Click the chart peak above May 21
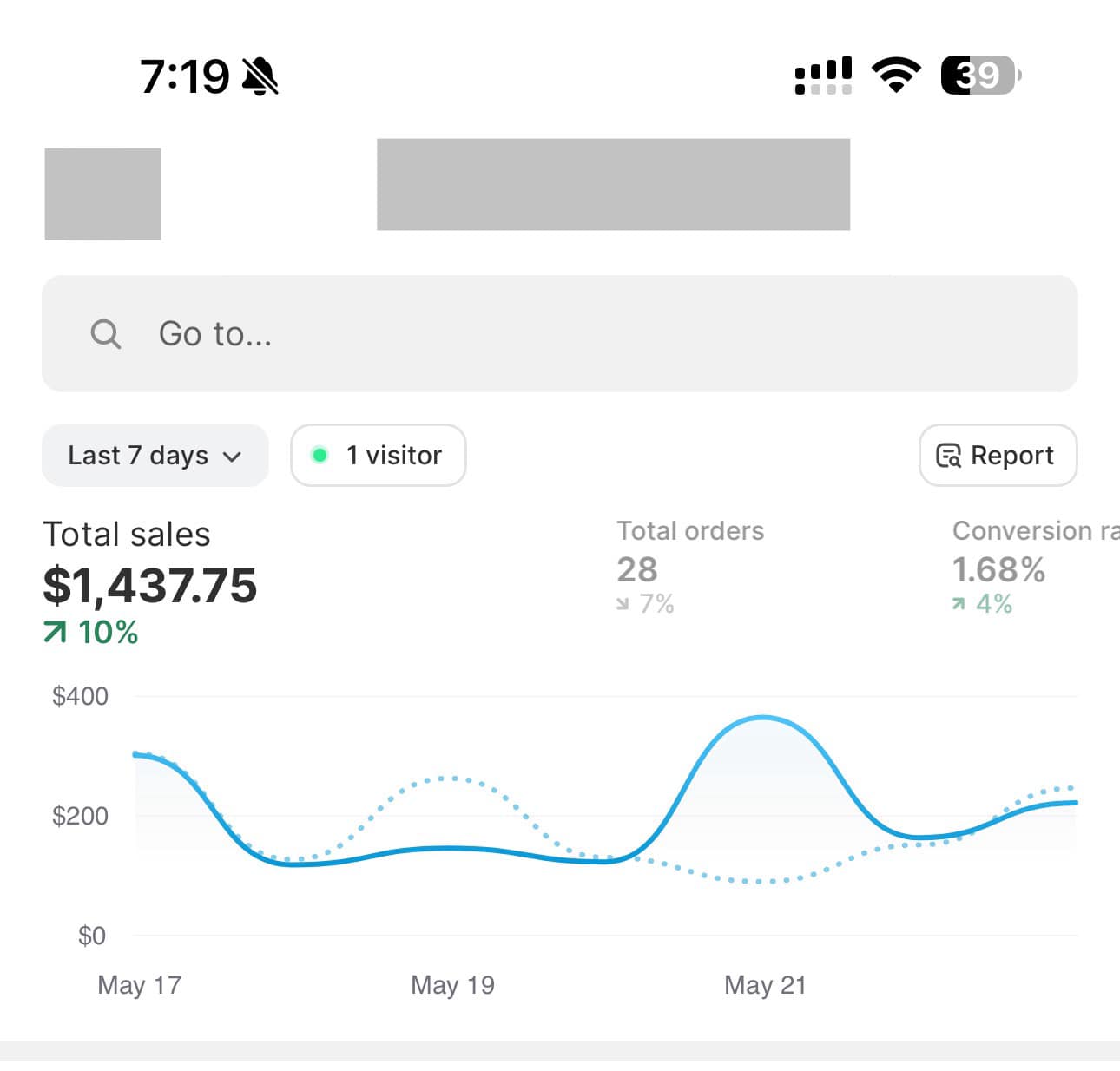Screen dimensions: 1120x1071 tap(763, 719)
